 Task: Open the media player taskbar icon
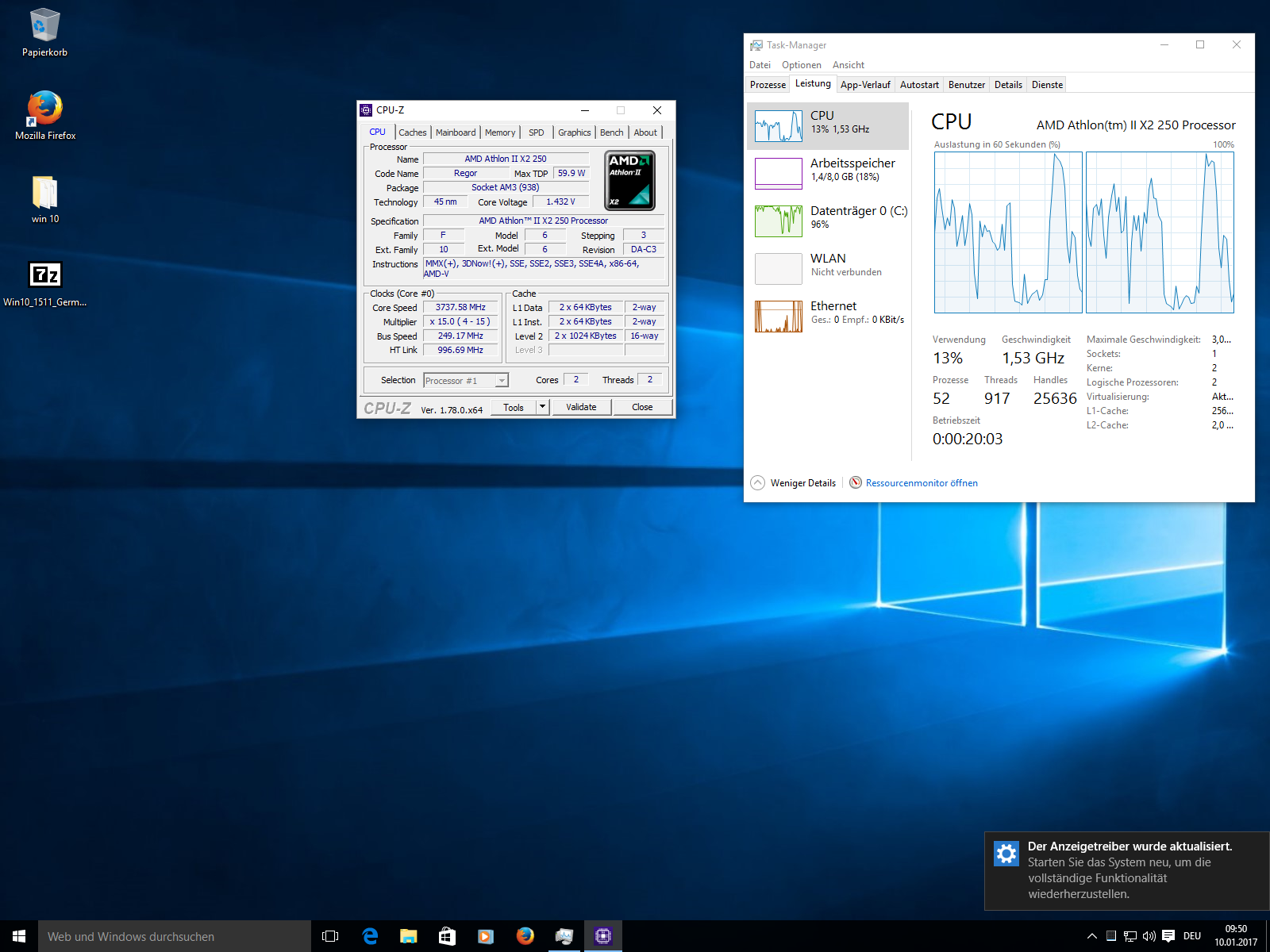pyautogui.click(x=486, y=936)
